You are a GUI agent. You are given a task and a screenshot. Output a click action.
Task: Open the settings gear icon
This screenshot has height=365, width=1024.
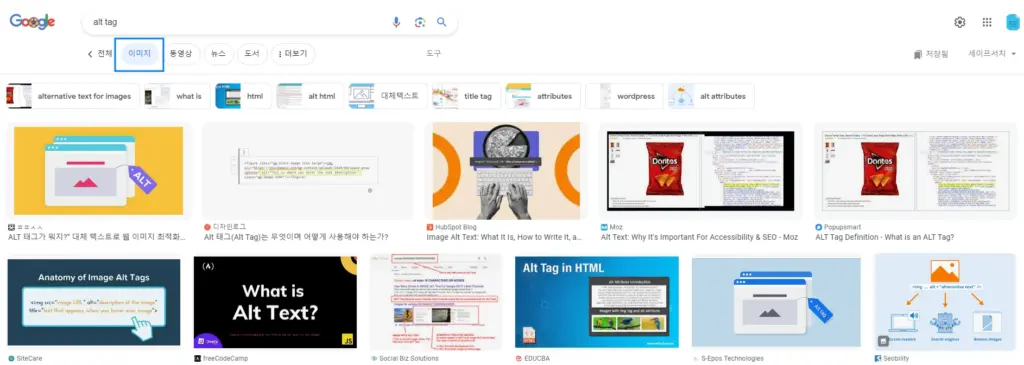pos(959,22)
